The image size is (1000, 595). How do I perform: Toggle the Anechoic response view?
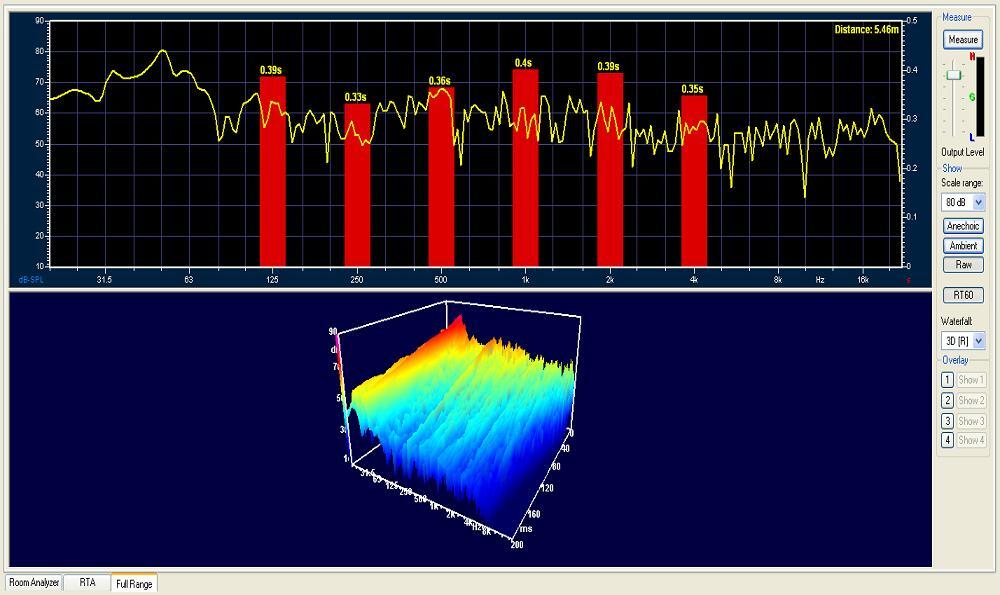pos(963,226)
